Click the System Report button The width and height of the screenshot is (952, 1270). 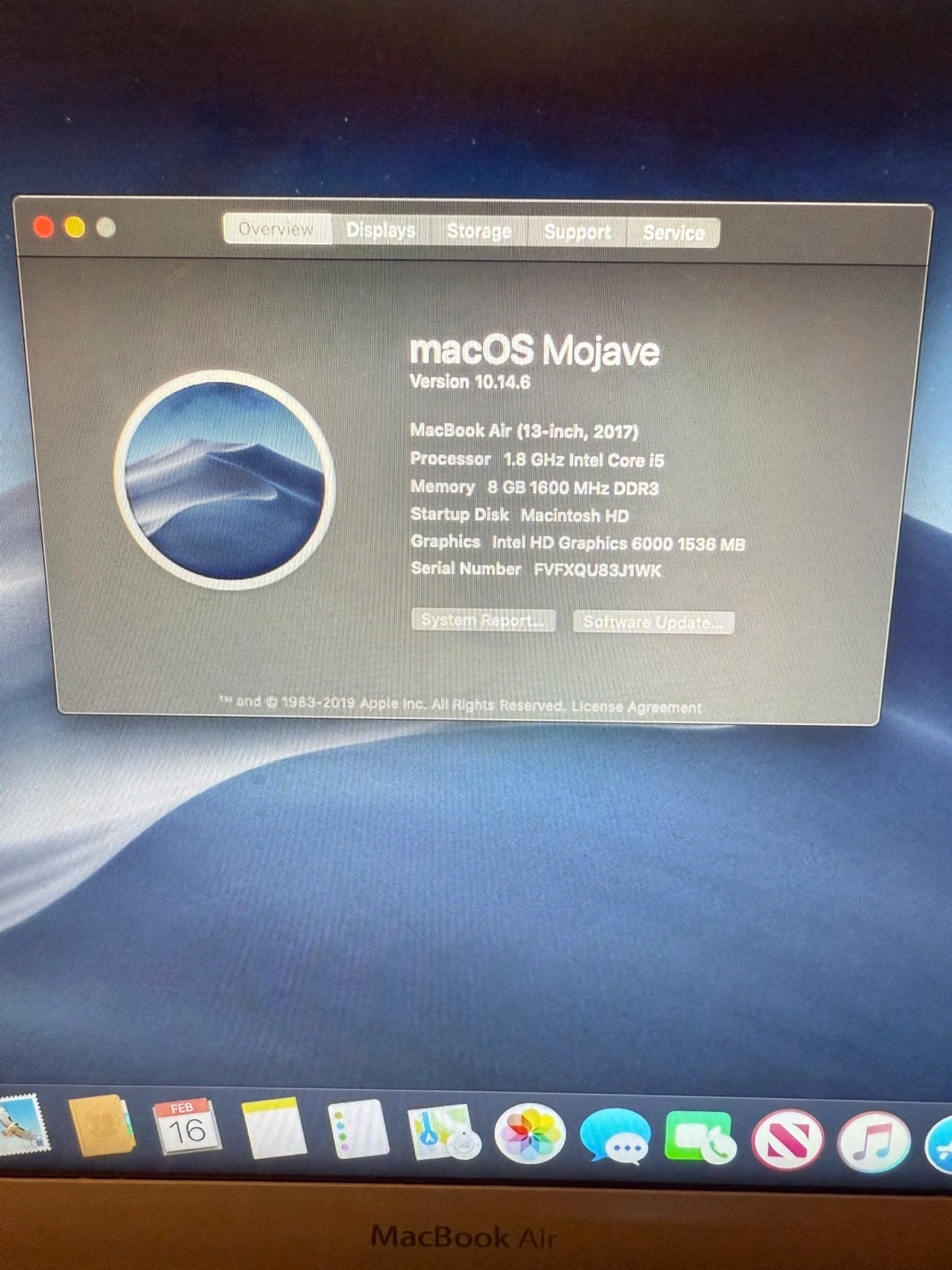coord(483,620)
